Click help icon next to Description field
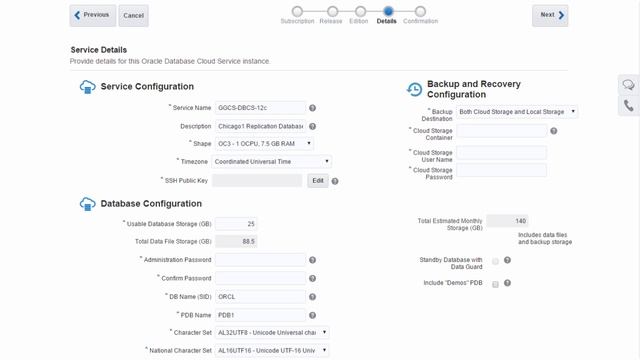The height and width of the screenshot is (360, 640). [312, 127]
